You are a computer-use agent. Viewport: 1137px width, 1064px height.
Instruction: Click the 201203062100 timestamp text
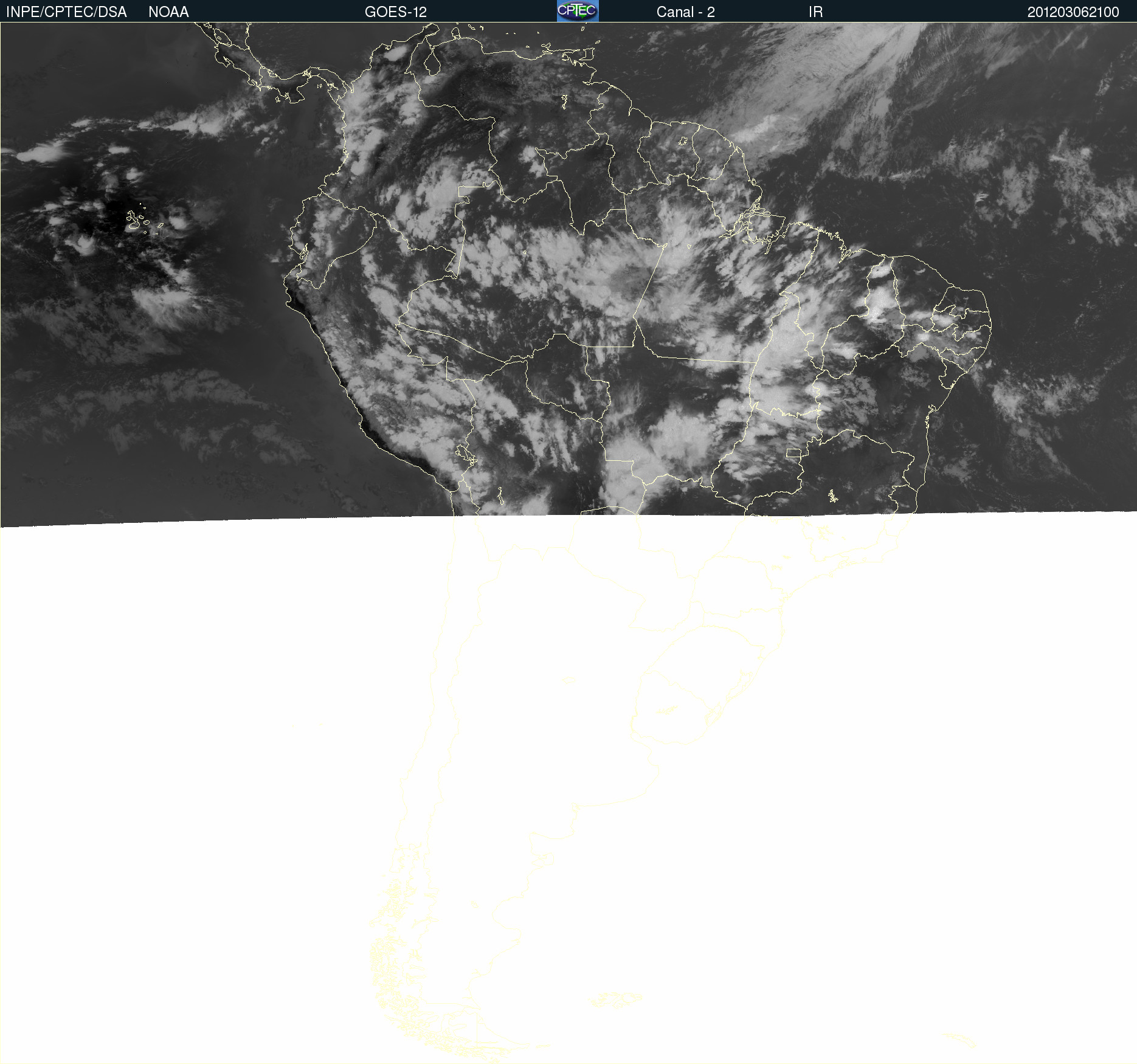pyautogui.click(x=1073, y=12)
